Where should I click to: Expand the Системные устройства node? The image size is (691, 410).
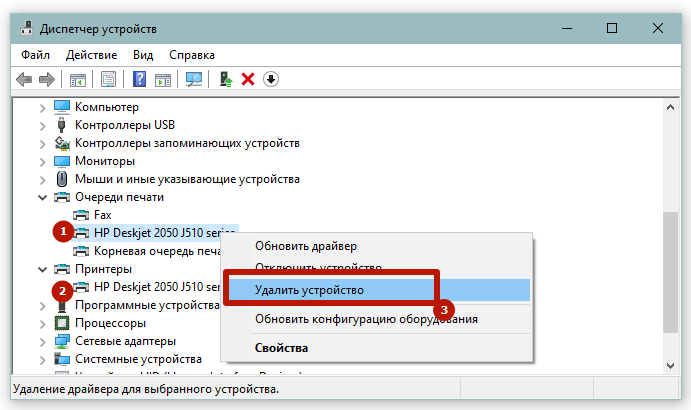tap(43, 360)
